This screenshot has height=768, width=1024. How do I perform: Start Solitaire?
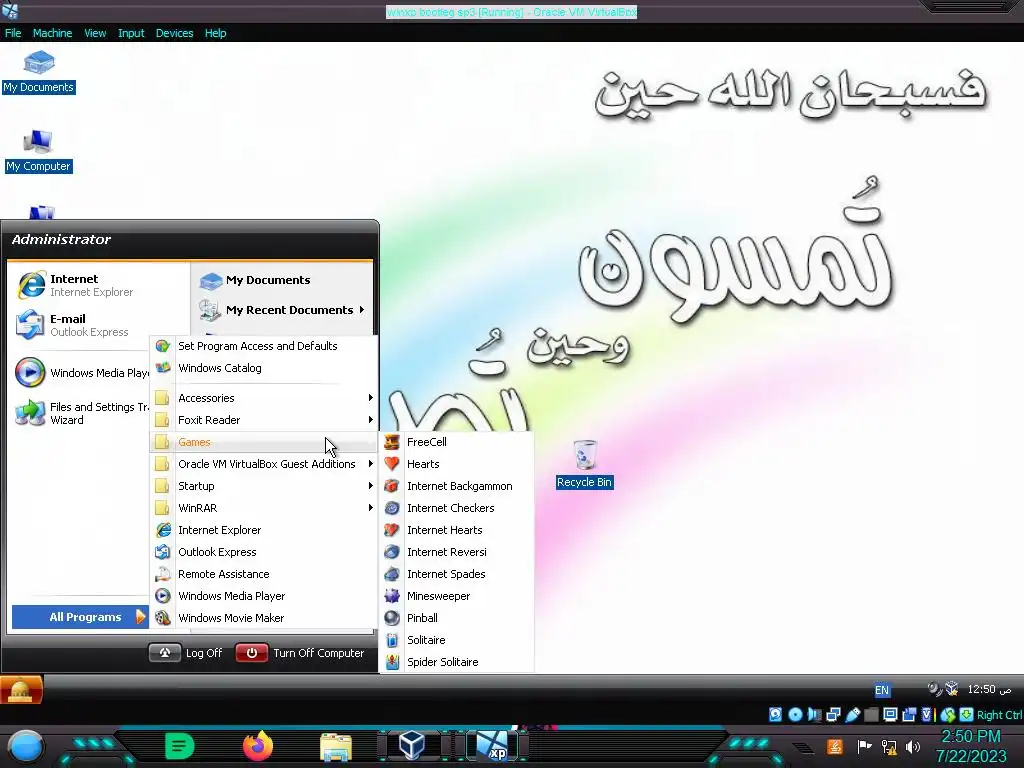(456, 640)
